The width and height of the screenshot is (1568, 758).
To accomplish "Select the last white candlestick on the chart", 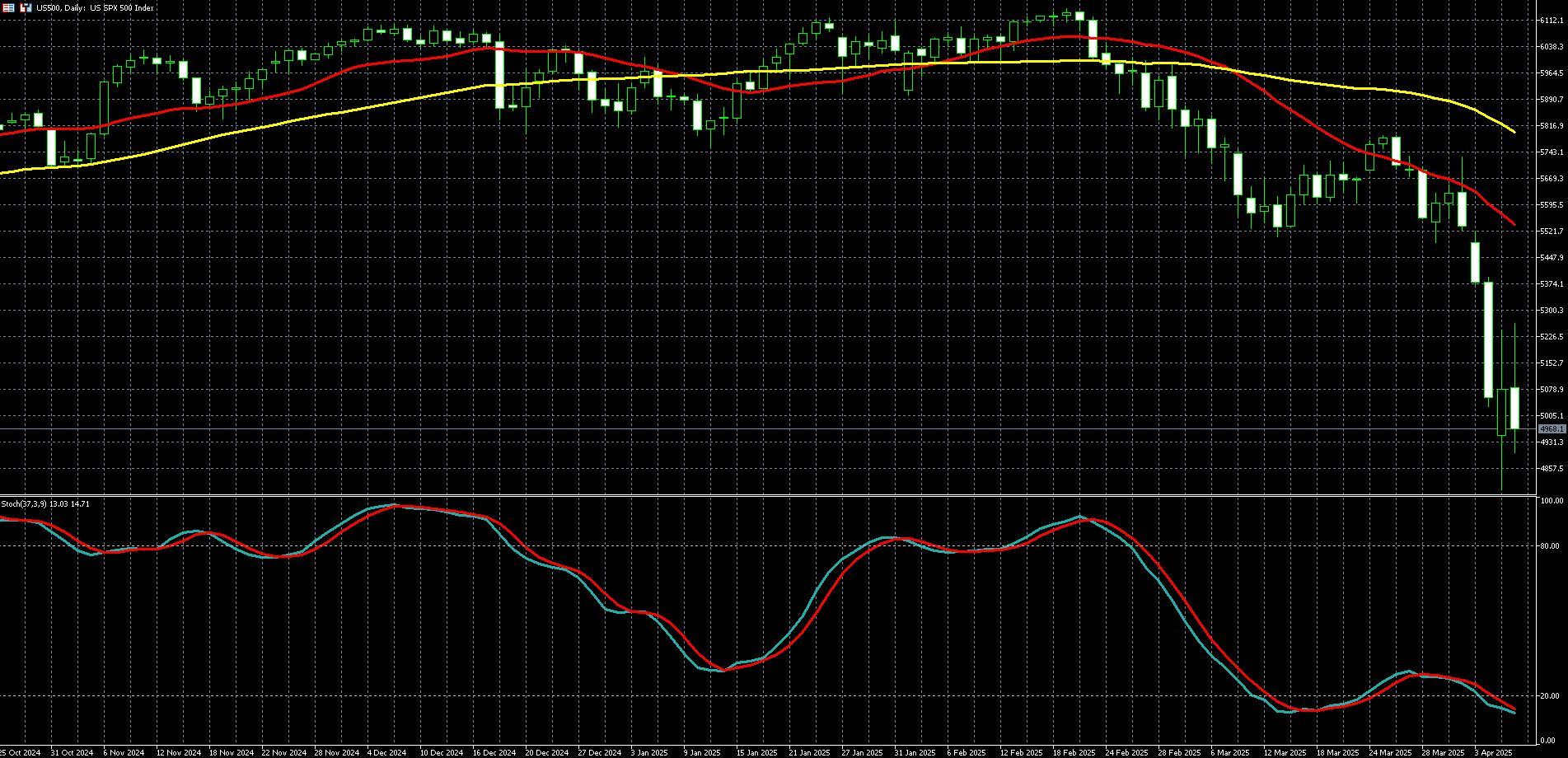I will [1514, 408].
